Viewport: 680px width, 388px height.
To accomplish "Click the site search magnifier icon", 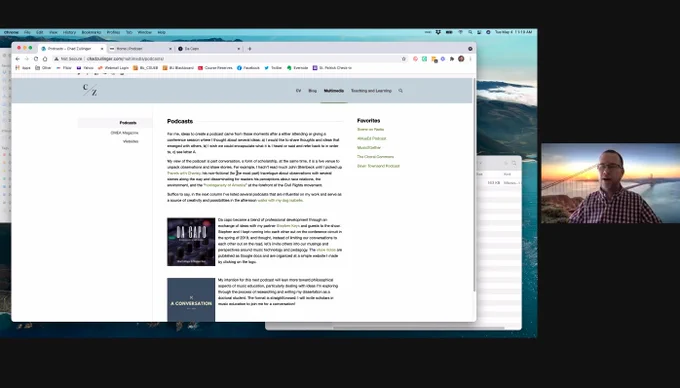I will point(401,91).
